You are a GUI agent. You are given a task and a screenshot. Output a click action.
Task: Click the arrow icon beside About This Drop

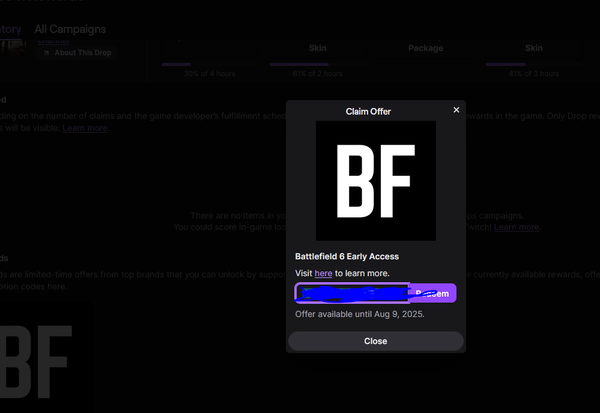click(46, 53)
